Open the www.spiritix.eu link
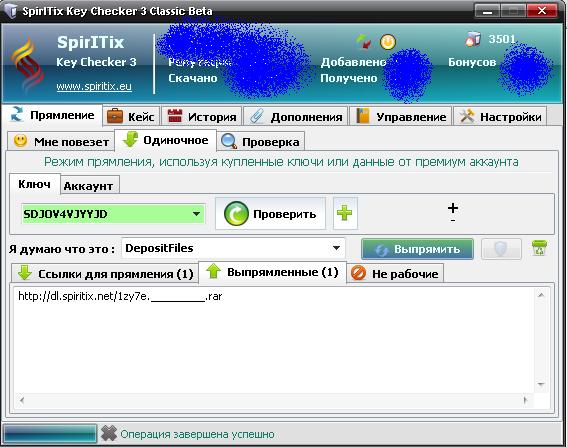 (x=94, y=86)
